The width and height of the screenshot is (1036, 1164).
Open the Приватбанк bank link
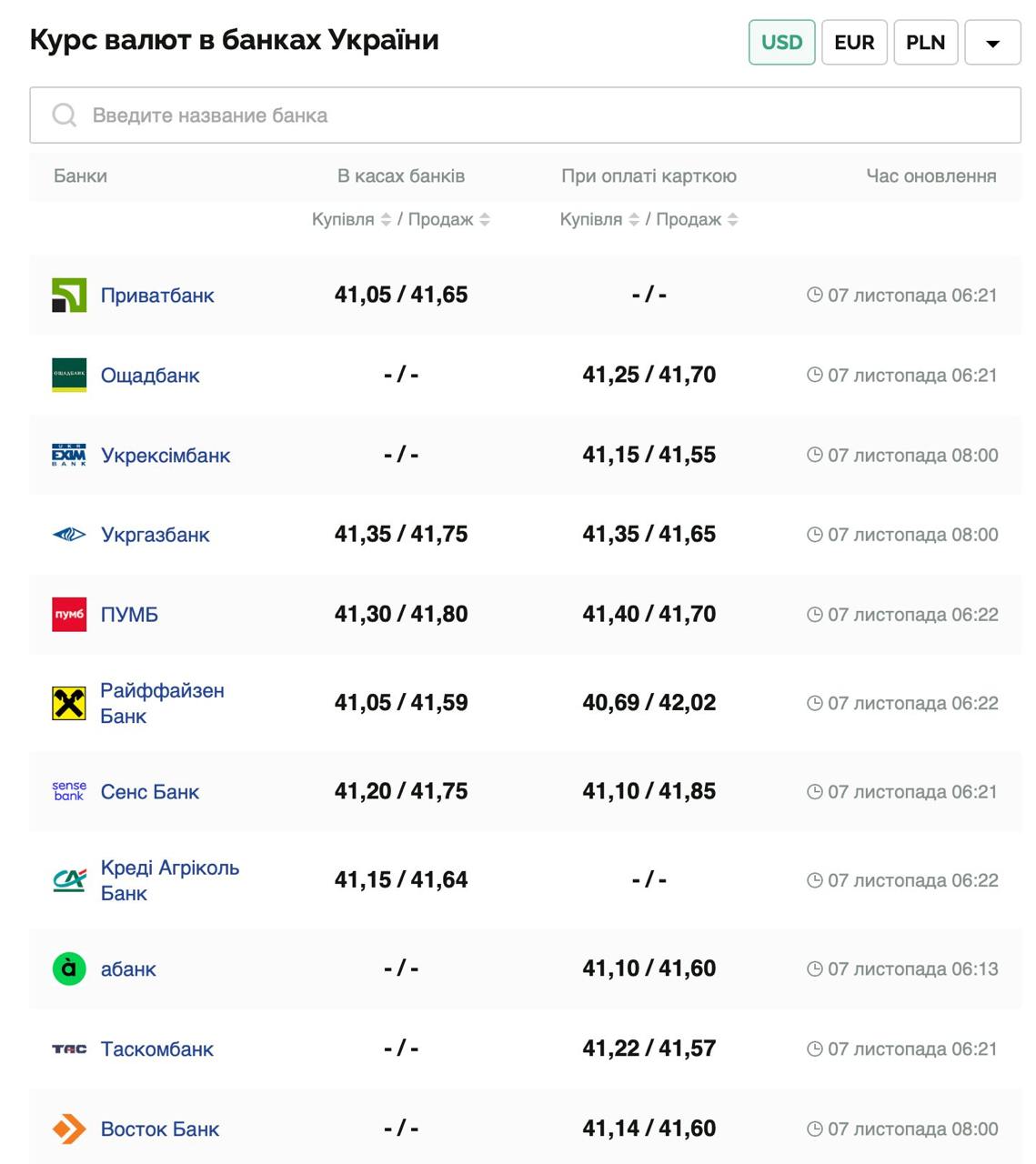pos(157,296)
